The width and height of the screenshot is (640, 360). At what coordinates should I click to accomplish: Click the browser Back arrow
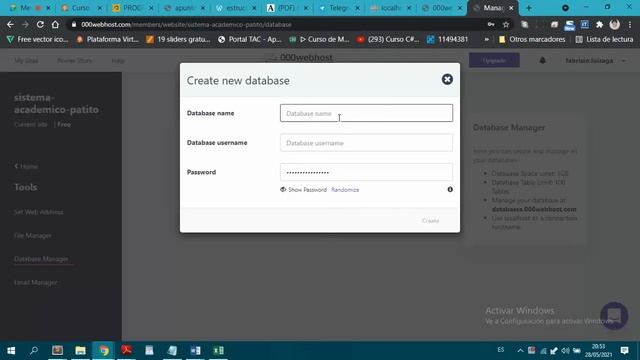tap(10, 24)
